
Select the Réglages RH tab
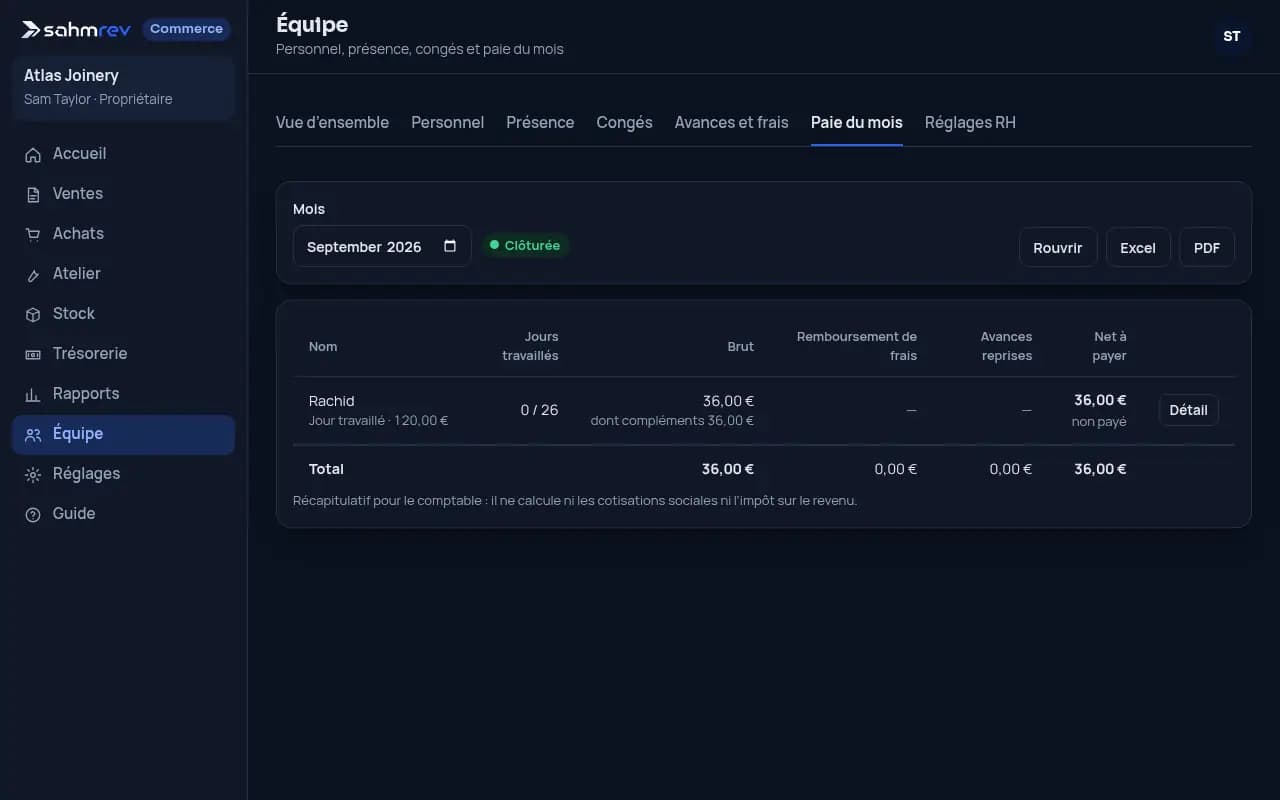click(970, 122)
